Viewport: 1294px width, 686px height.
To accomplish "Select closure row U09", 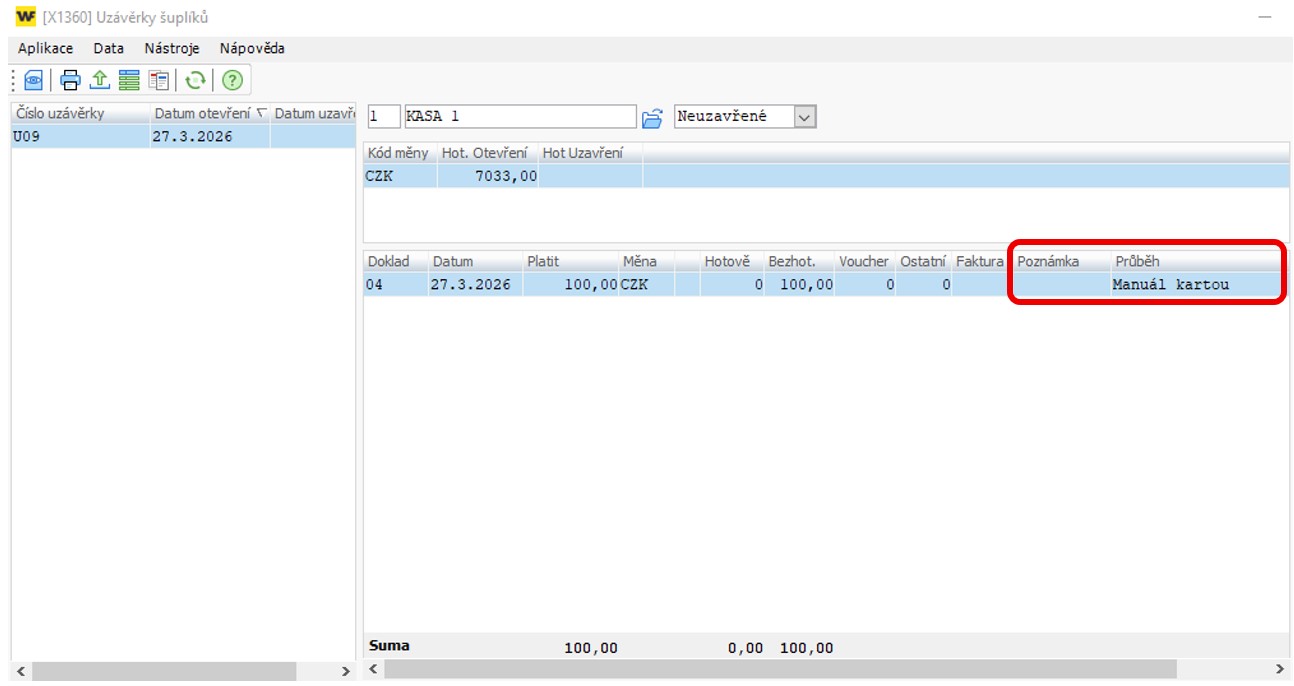I will coord(80,137).
